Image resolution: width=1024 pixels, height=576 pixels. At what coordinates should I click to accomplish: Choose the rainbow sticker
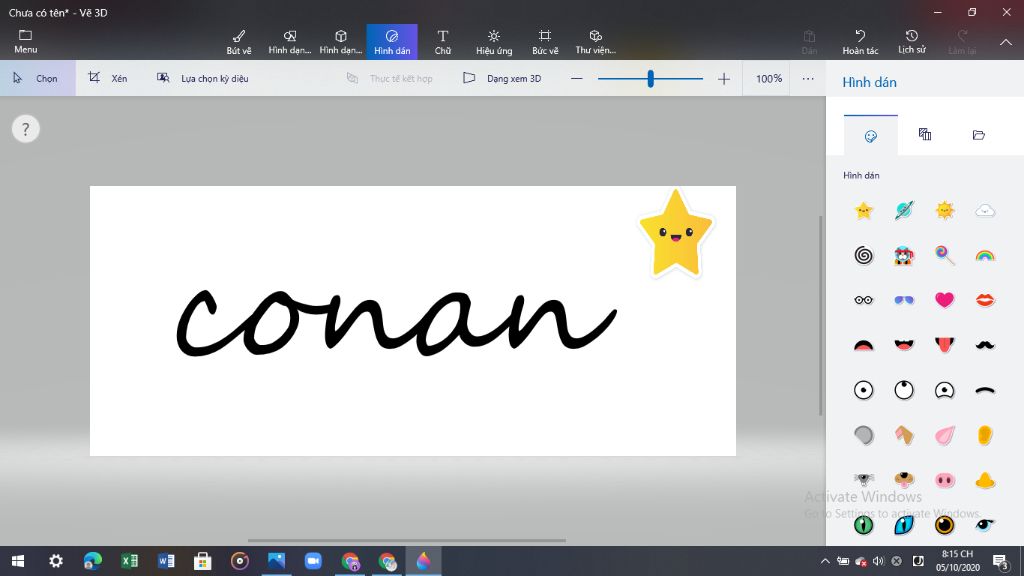click(x=985, y=255)
